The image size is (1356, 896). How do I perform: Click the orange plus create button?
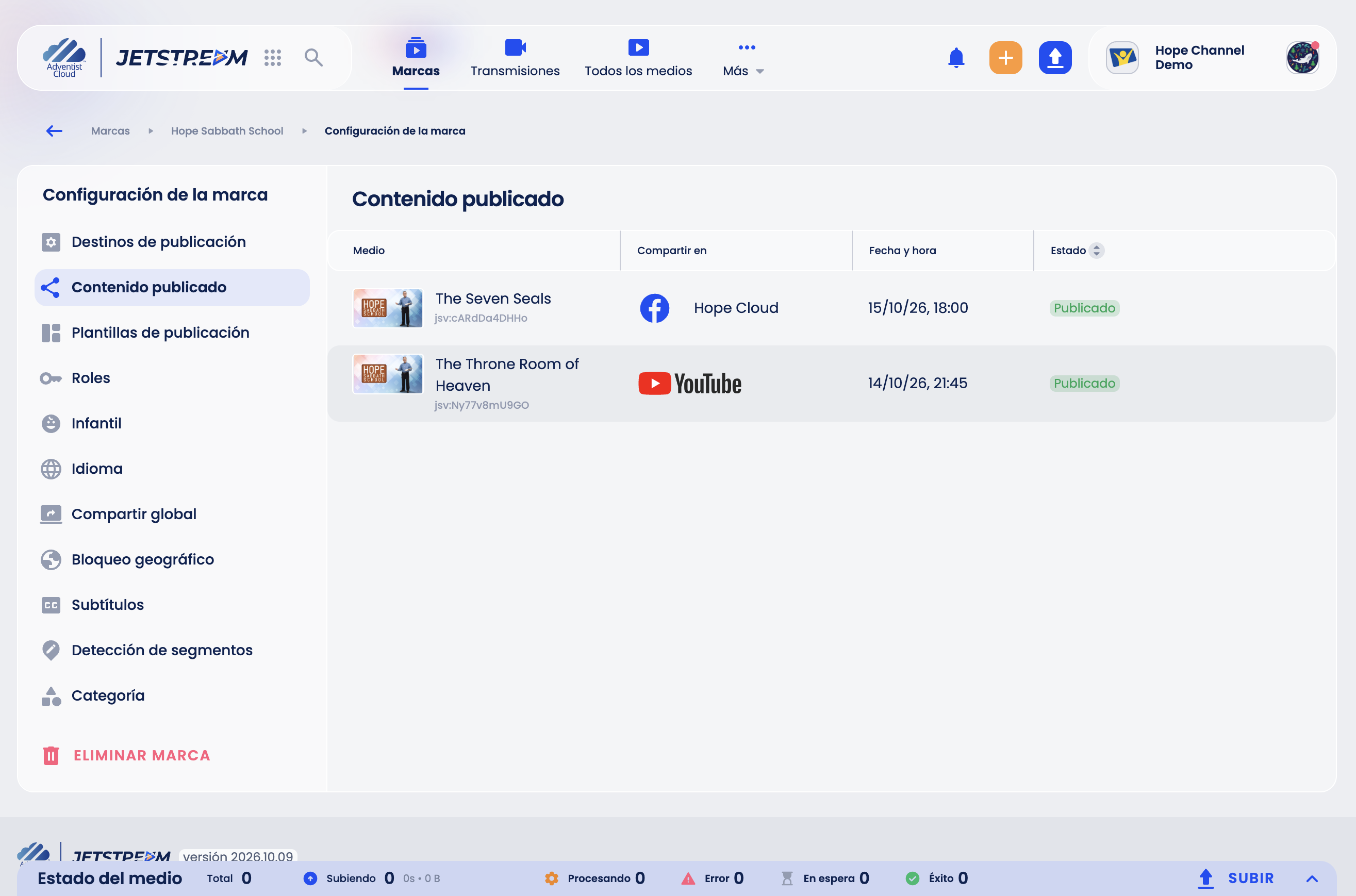pyautogui.click(x=1005, y=57)
